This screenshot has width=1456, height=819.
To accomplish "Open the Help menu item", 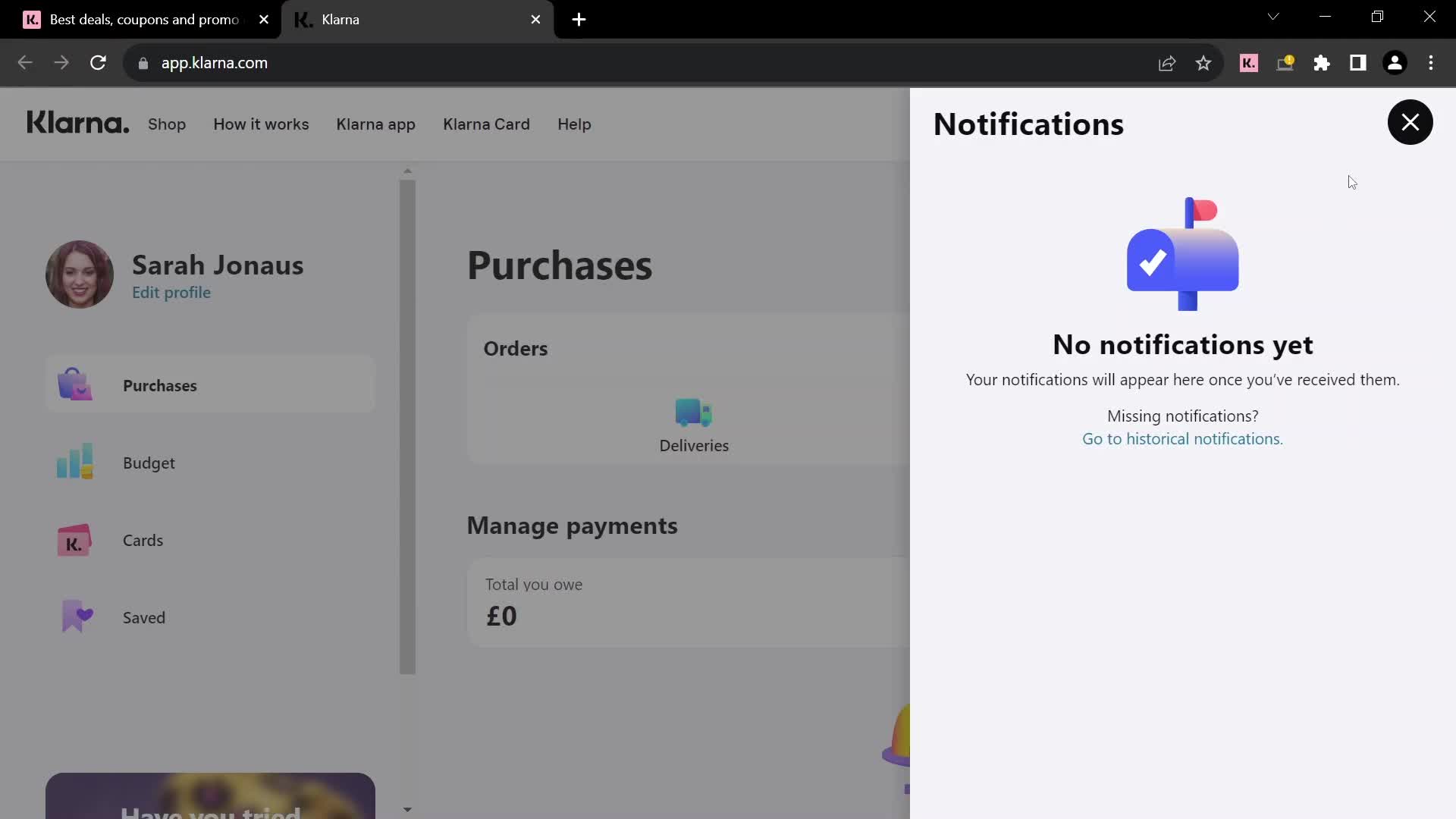I will pos(574,124).
